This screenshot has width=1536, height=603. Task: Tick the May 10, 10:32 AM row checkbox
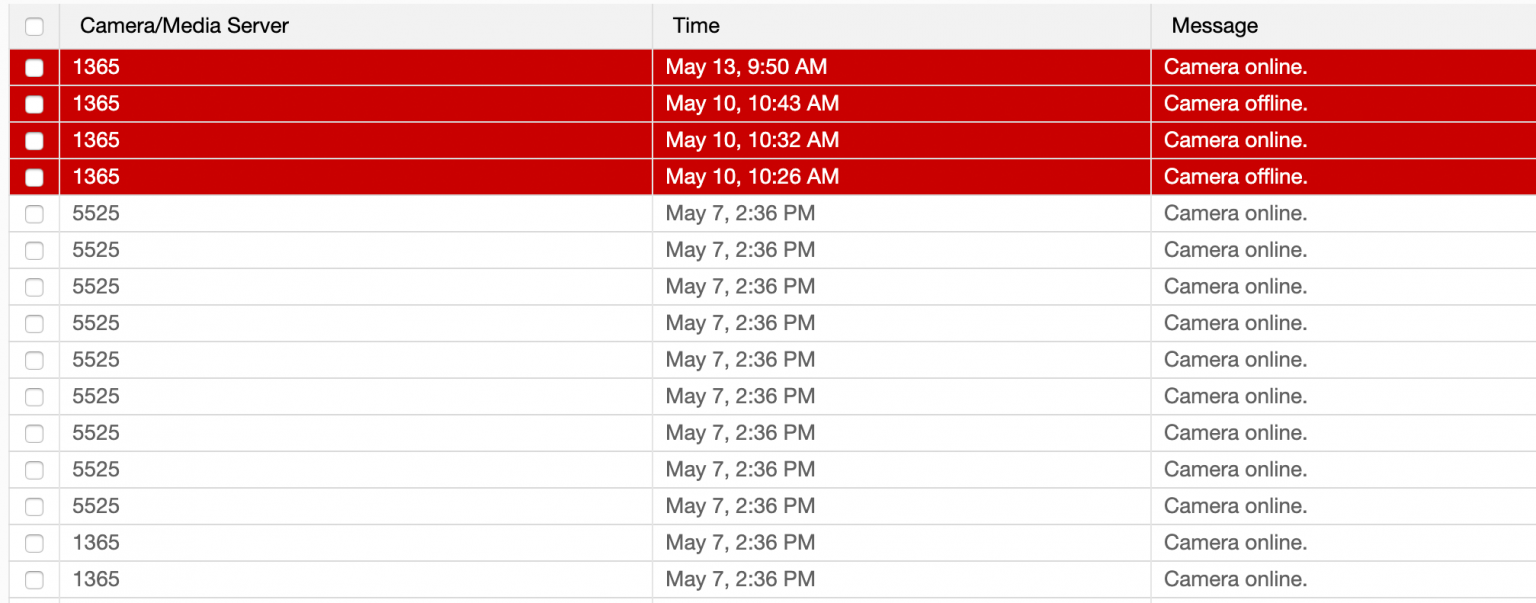click(34, 141)
